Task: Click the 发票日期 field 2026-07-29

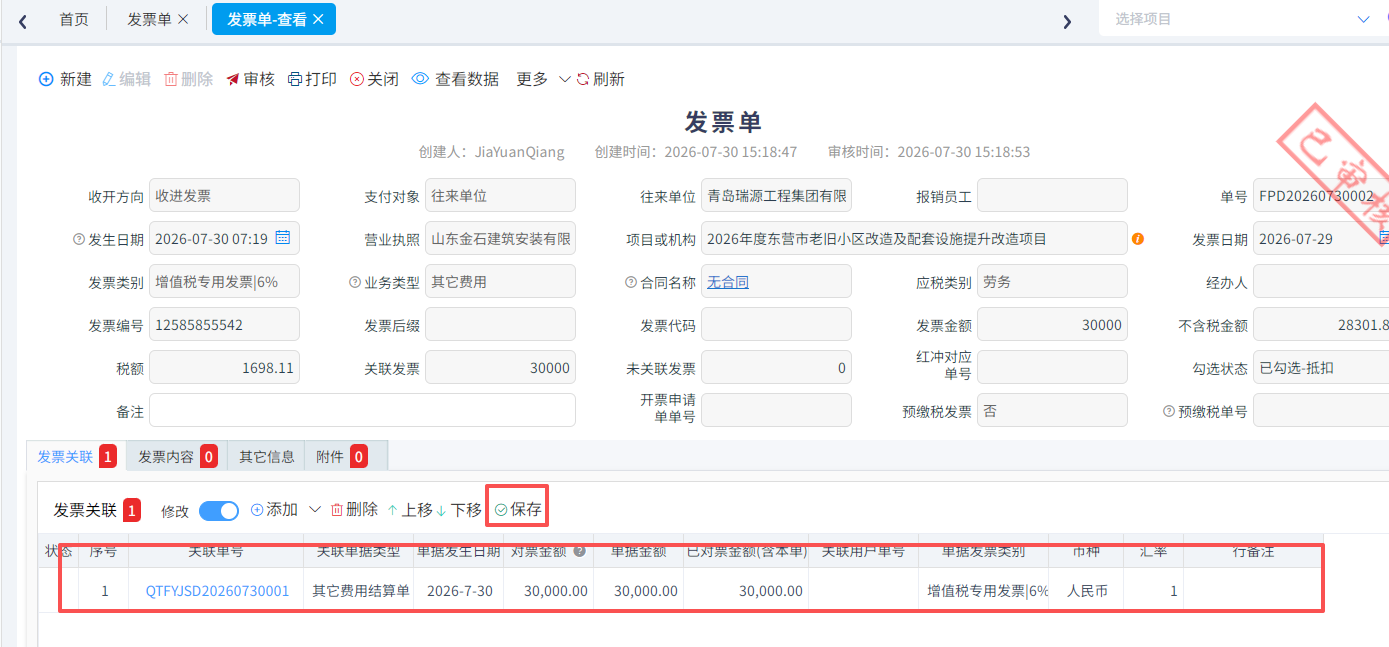Action: 1321,239
